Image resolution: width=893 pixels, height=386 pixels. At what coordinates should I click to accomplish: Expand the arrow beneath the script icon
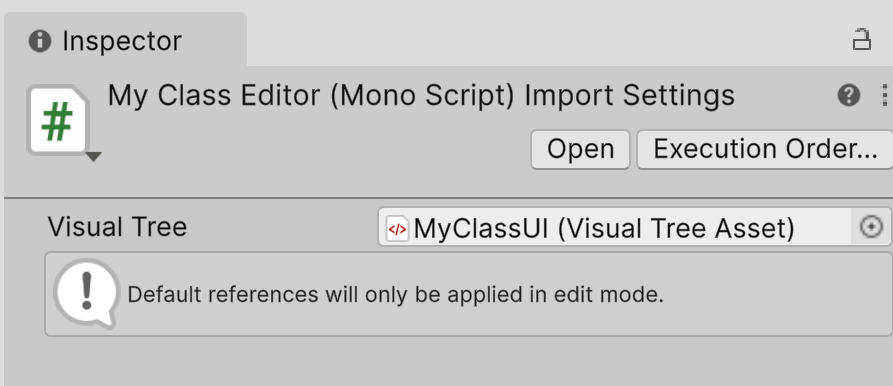[93, 157]
